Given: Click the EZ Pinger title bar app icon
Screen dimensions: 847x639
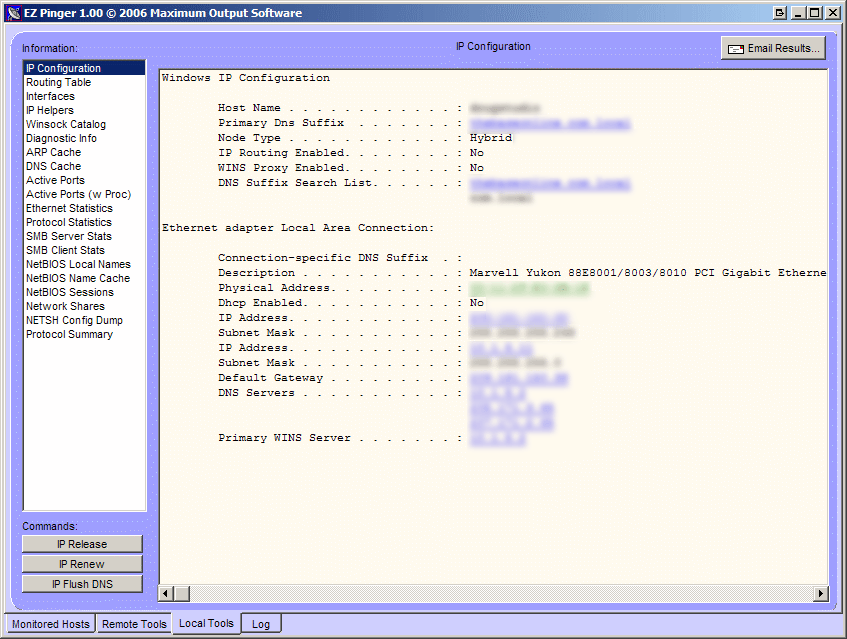Looking at the screenshot, I should coord(14,13).
